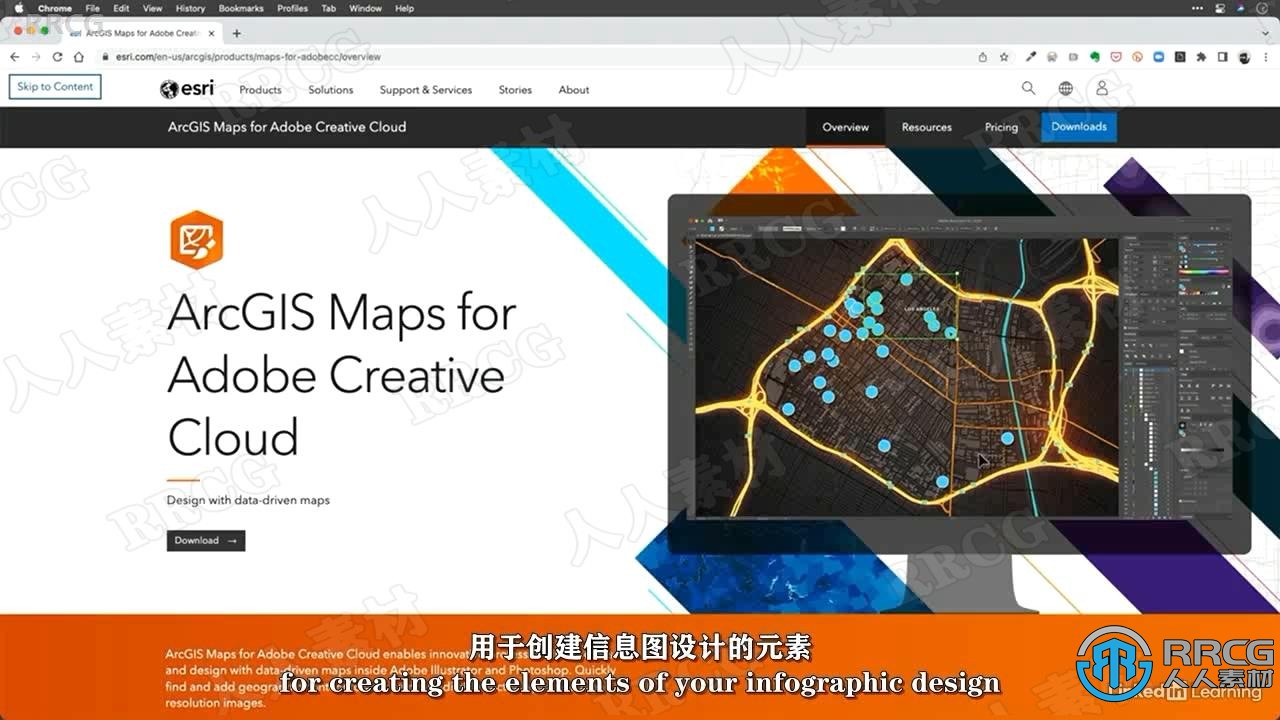Click the esri globe logo
1280x720 pixels.
[187, 89]
